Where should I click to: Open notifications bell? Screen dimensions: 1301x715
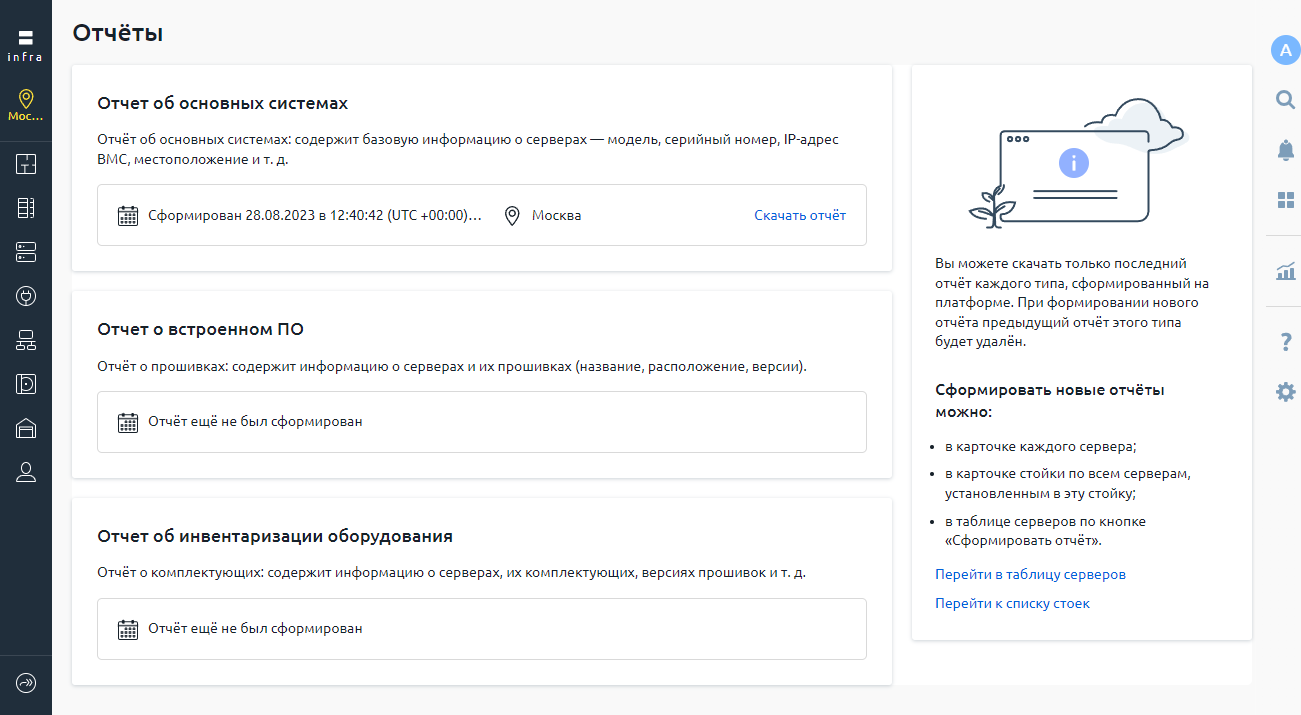coord(1285,150)
